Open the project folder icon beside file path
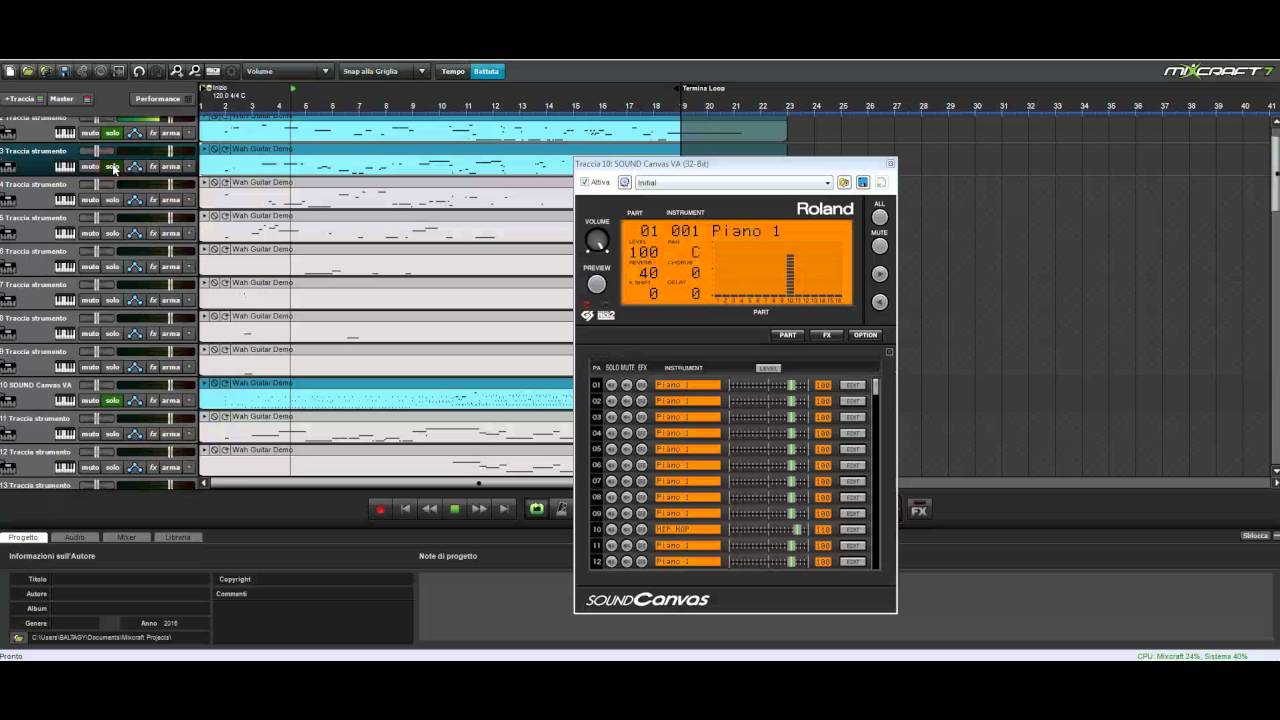 pyautogui.click(x=18, y=637)
